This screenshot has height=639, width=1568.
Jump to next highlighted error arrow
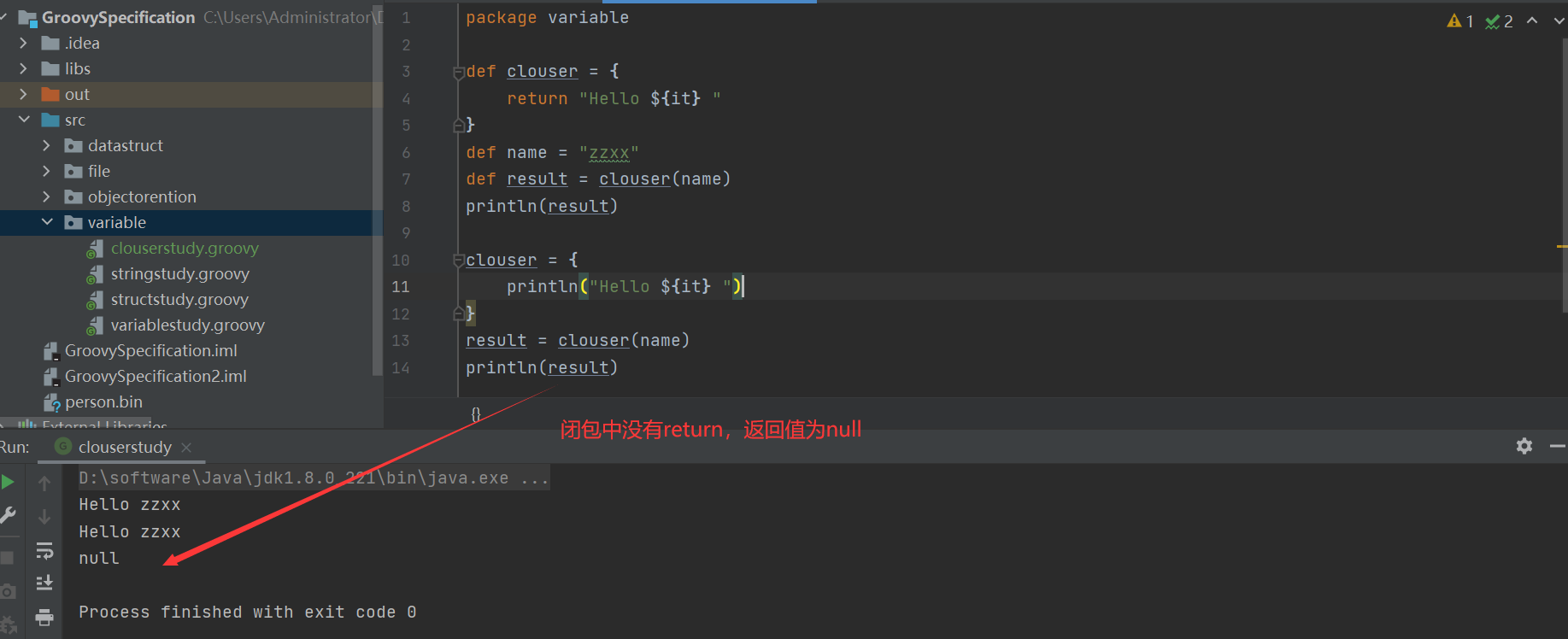click(x=1559, y=21)
